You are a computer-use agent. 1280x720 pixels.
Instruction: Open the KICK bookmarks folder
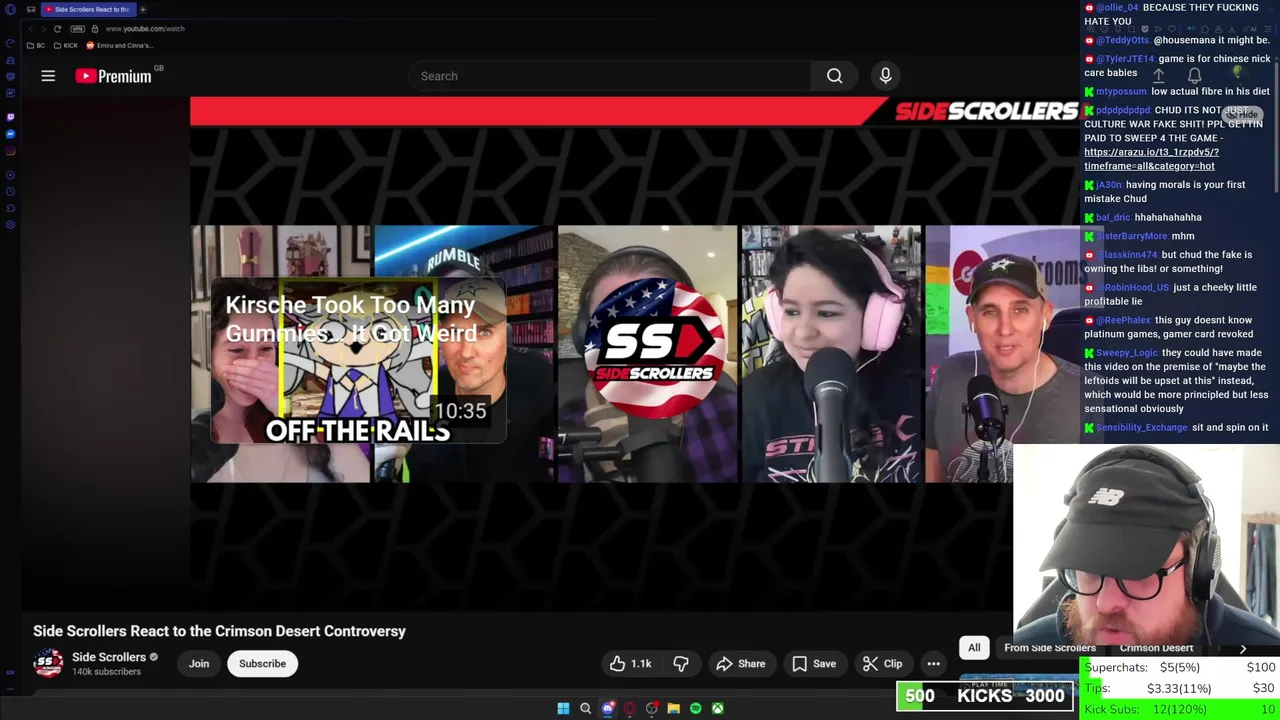tap(65, 45)
